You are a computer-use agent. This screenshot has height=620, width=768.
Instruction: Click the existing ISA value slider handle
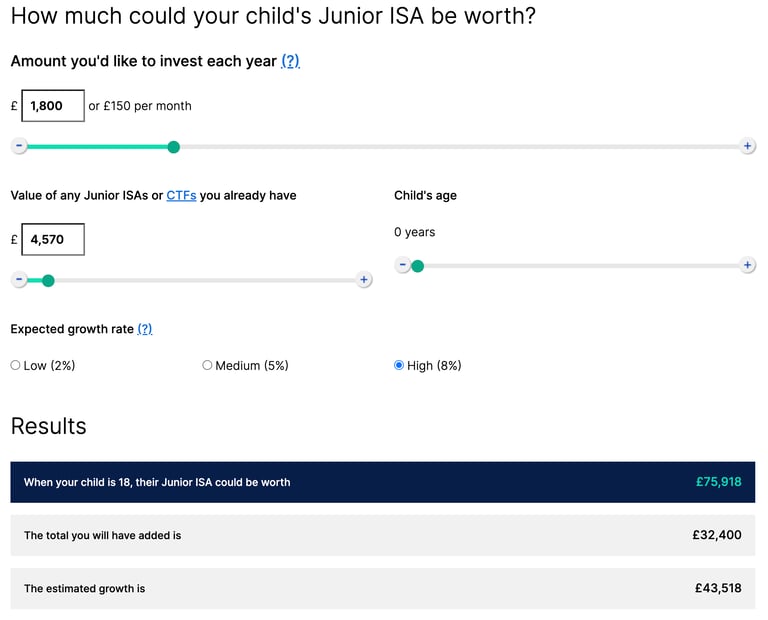pyautogui.click(x=48, y=280)
